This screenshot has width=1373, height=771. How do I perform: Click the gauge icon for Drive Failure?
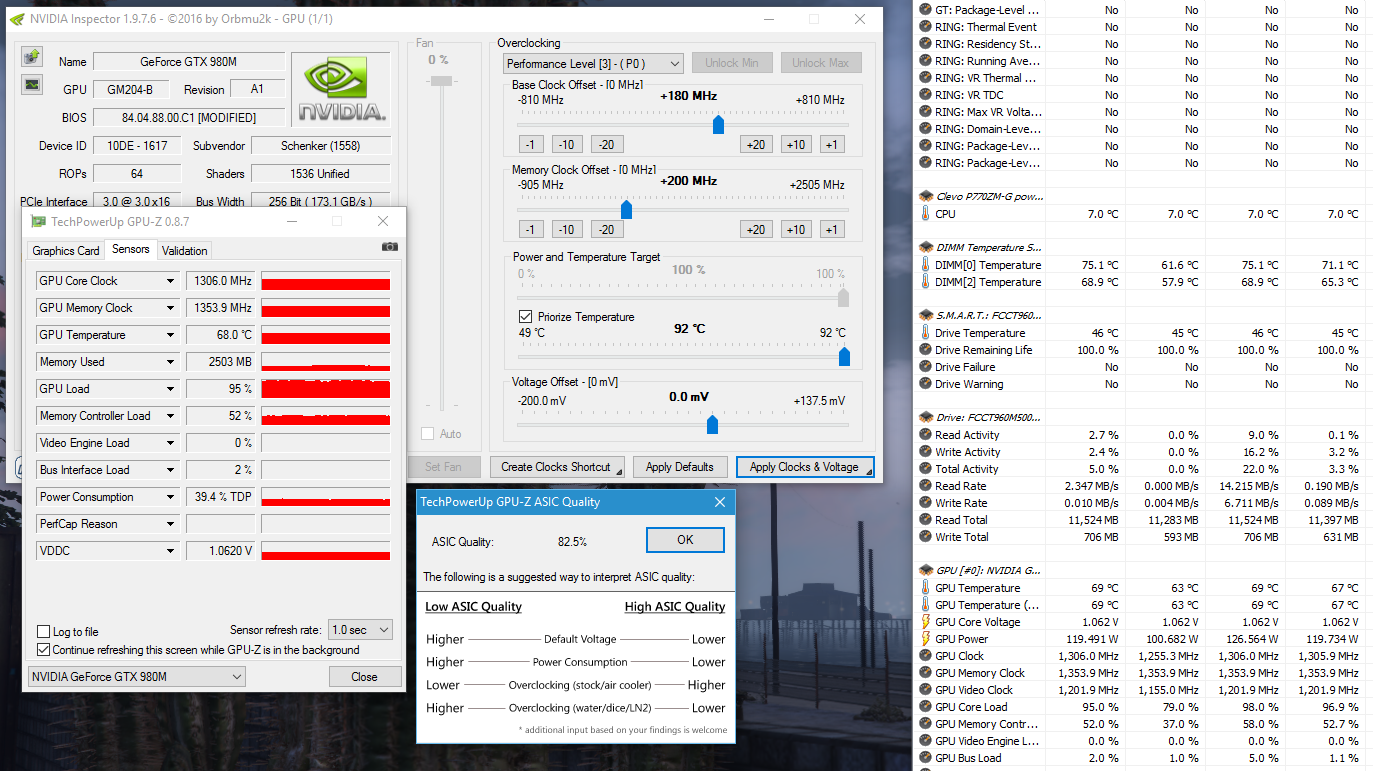926,367
